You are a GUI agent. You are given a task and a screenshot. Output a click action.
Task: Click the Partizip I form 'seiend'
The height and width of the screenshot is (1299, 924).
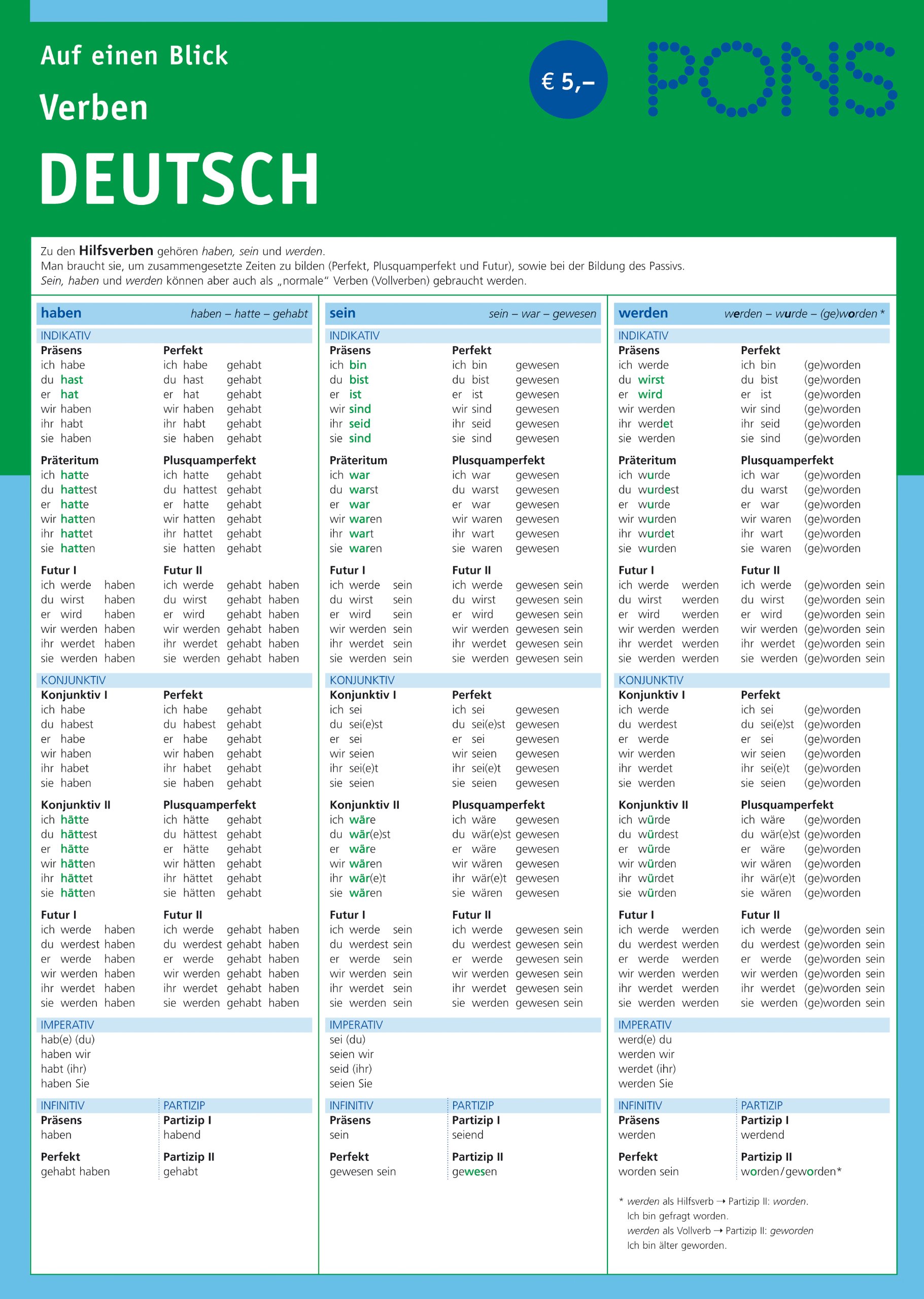pos(467,1135)
